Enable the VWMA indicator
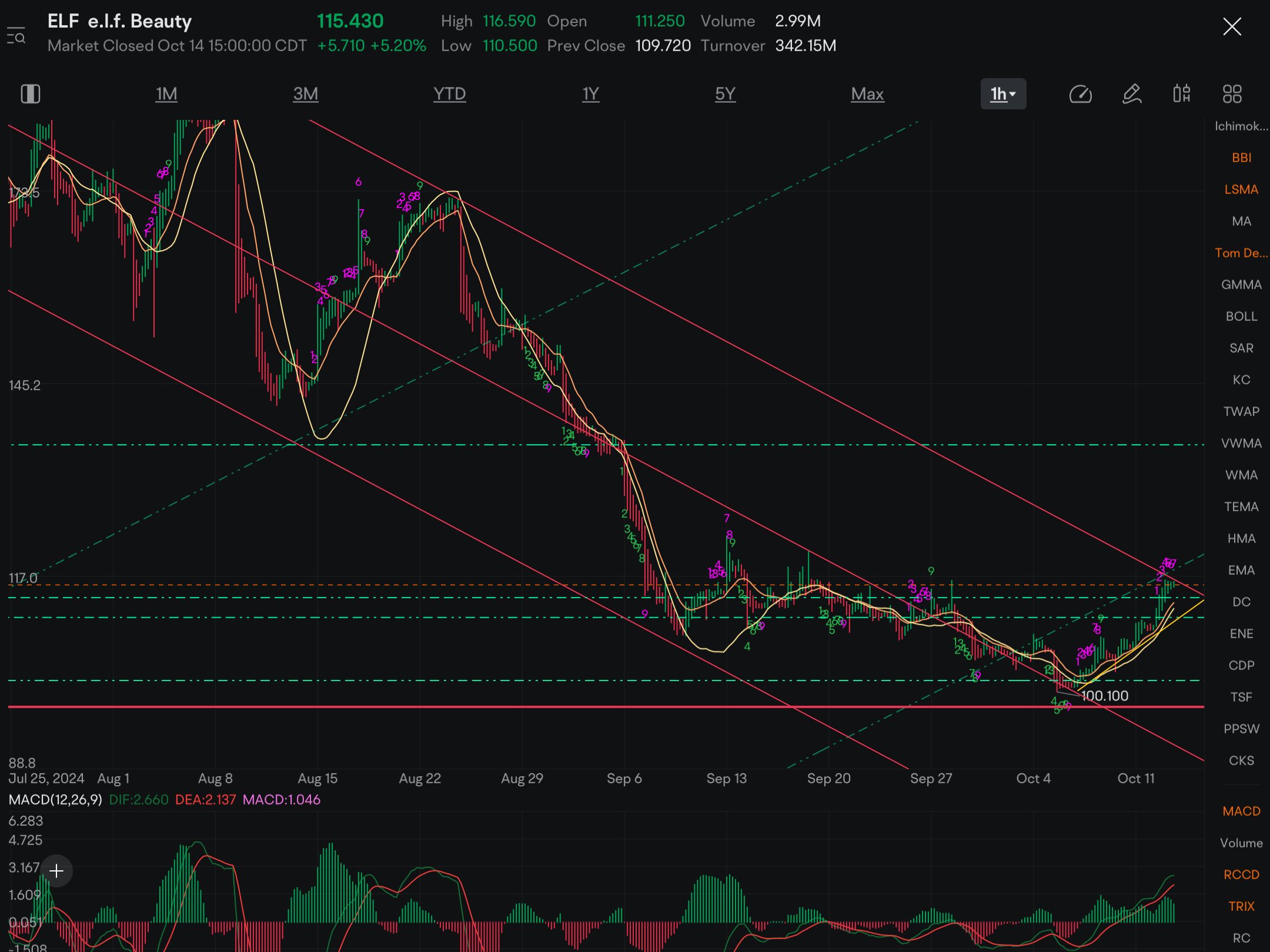The image size is (1270, 952). [1241, 444]
